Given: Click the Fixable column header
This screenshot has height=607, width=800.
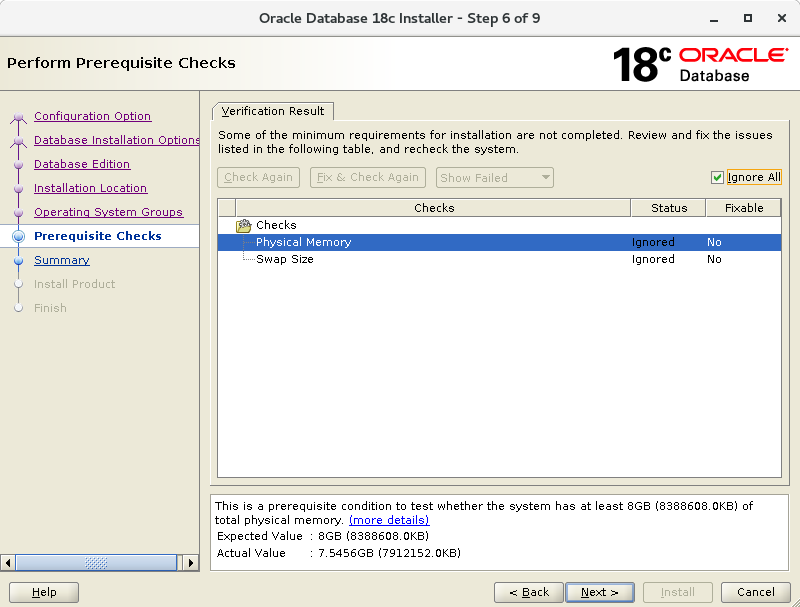Looking at the screenshot, I should [x=744, y=208].
